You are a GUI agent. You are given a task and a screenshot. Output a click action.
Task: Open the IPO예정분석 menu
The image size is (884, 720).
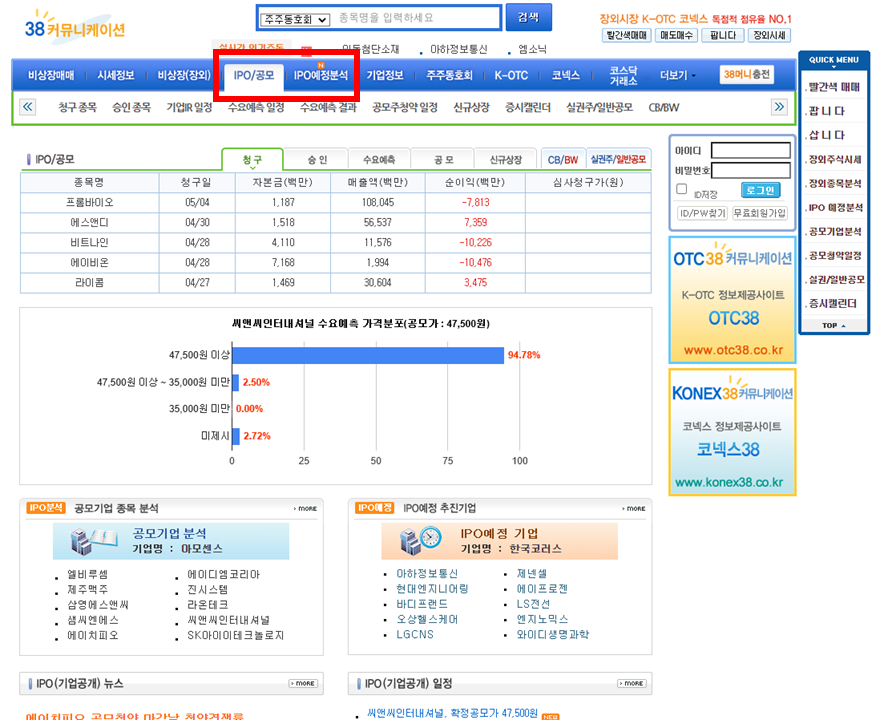[321, 75]
